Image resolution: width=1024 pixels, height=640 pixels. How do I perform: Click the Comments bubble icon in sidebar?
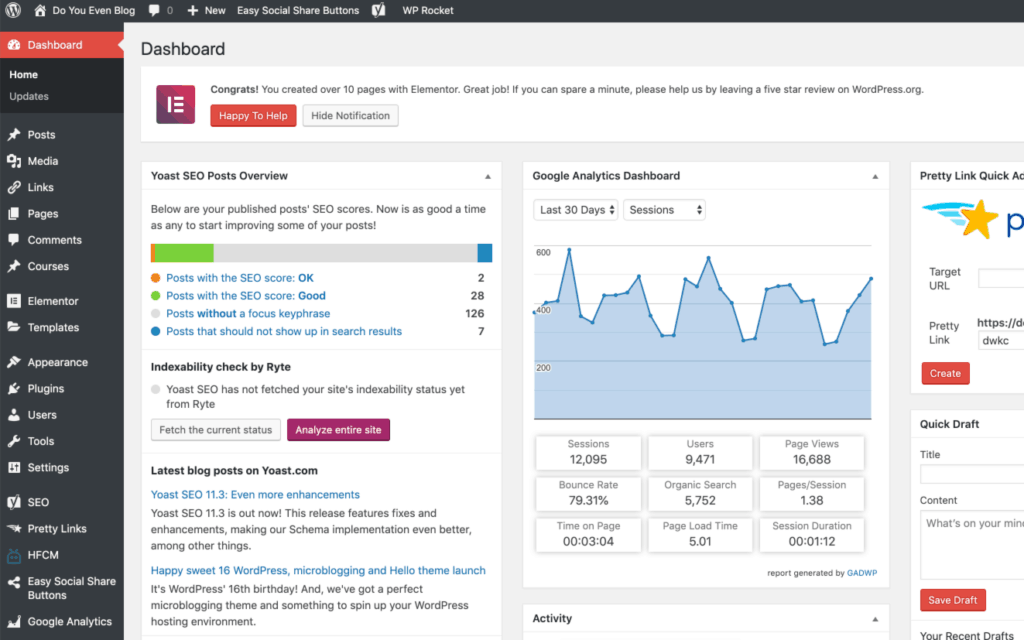point(14,240)
